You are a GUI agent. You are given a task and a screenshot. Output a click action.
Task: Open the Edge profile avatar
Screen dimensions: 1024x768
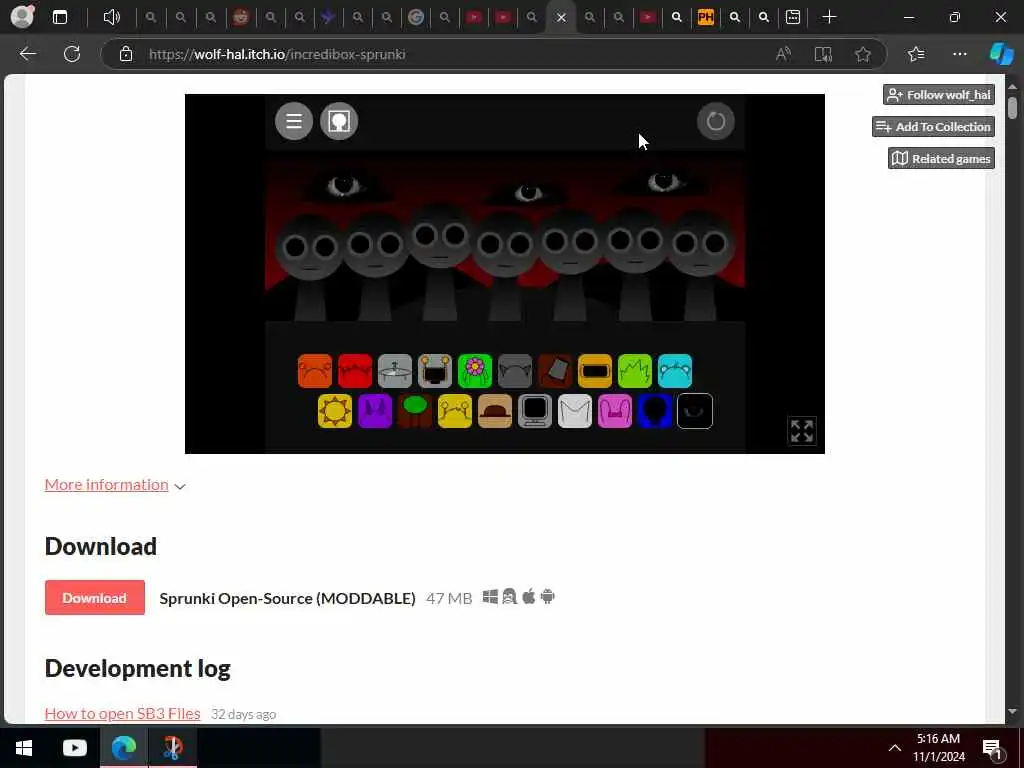(23, 17)
